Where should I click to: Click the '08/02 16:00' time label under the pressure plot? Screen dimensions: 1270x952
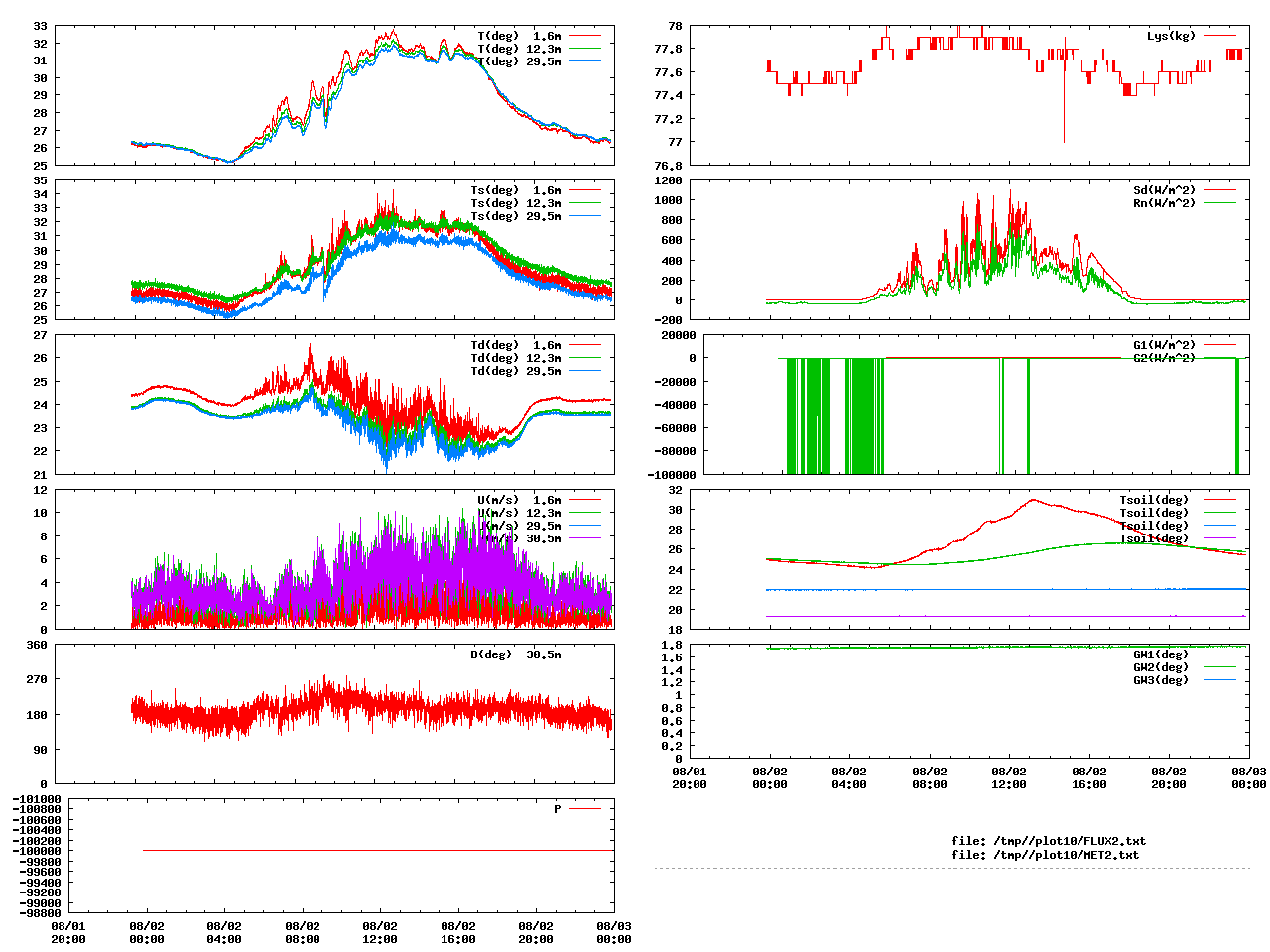pos(457,932)
